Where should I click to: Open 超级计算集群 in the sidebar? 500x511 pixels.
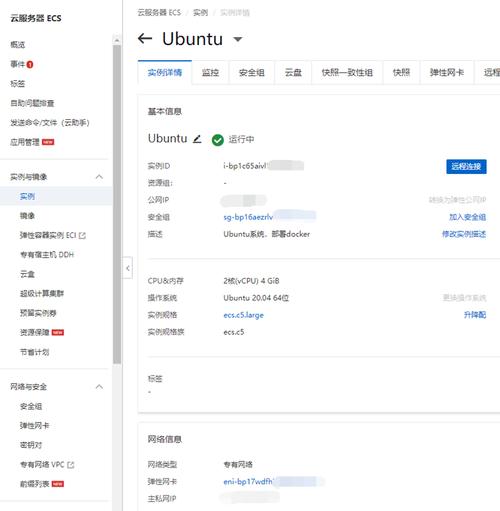[x=42, y=294]
